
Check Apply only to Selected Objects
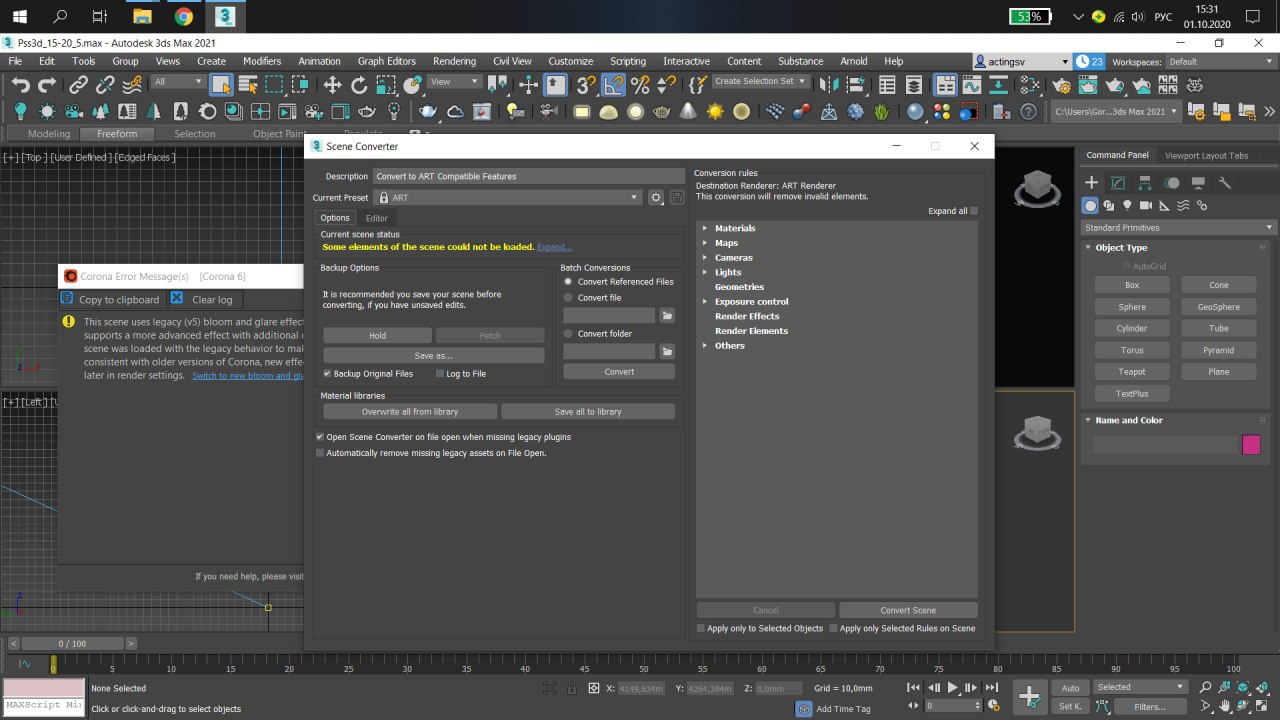point(700,628)
